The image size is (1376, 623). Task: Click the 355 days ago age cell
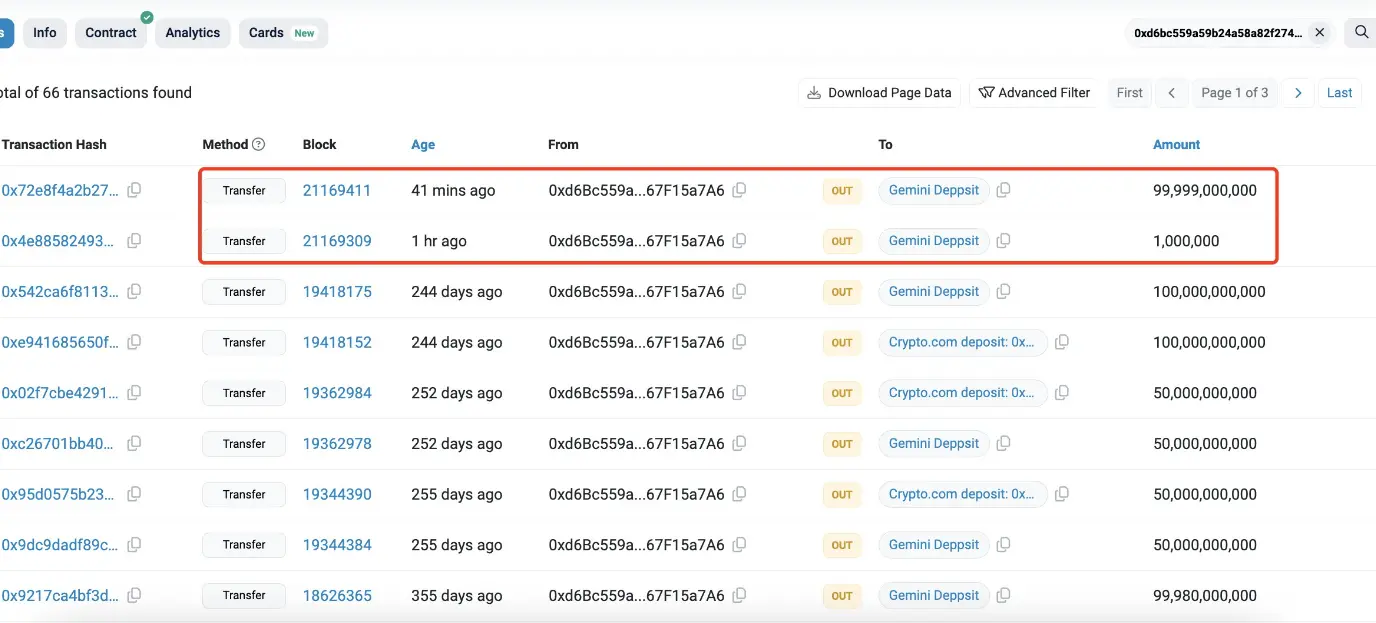(457, 595)
